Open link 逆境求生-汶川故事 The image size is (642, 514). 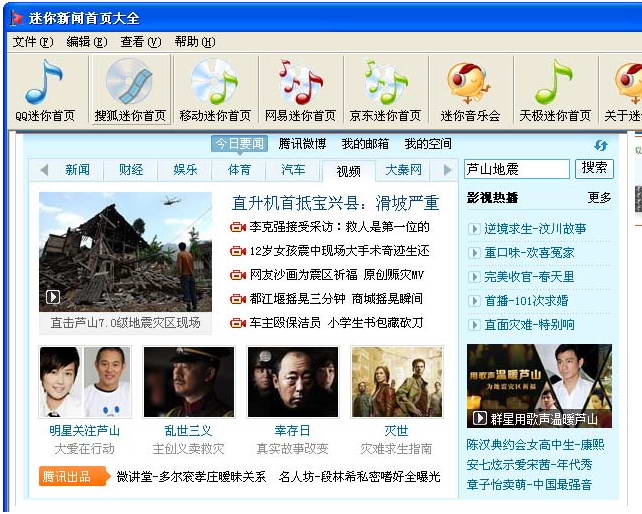(x=535, y=229)
